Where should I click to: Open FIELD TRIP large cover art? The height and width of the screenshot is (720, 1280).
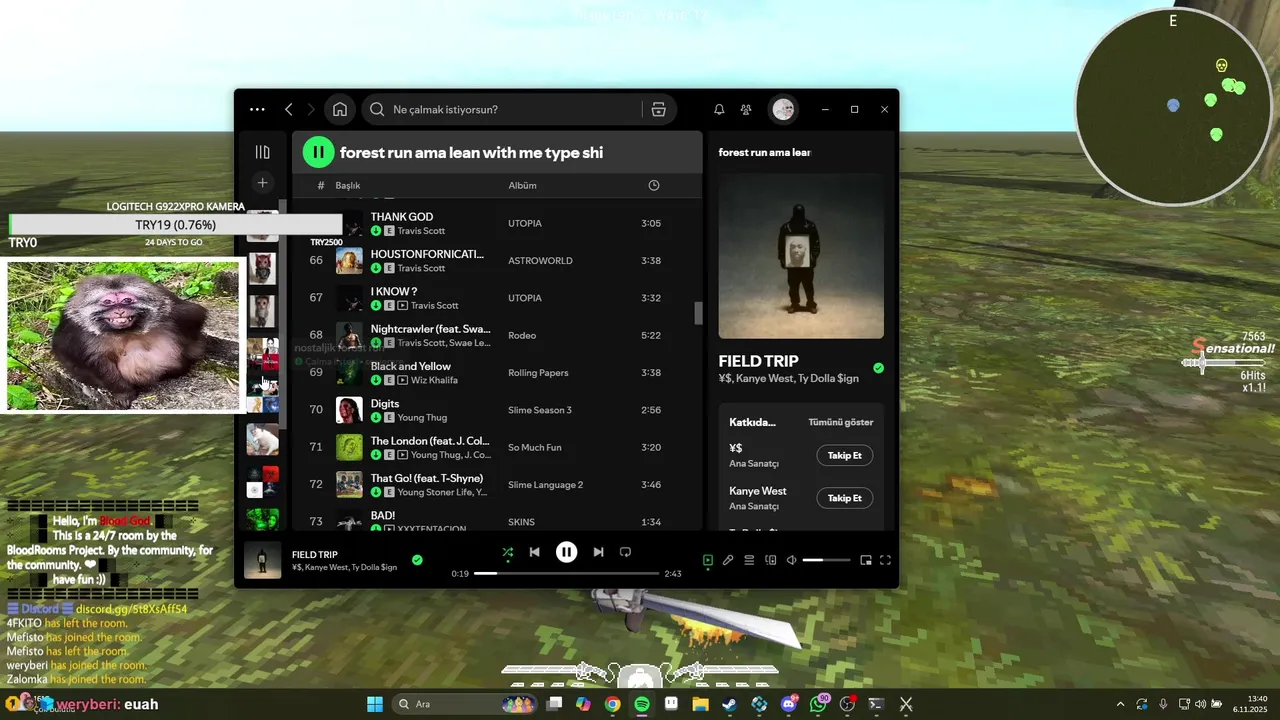[801, 256]
